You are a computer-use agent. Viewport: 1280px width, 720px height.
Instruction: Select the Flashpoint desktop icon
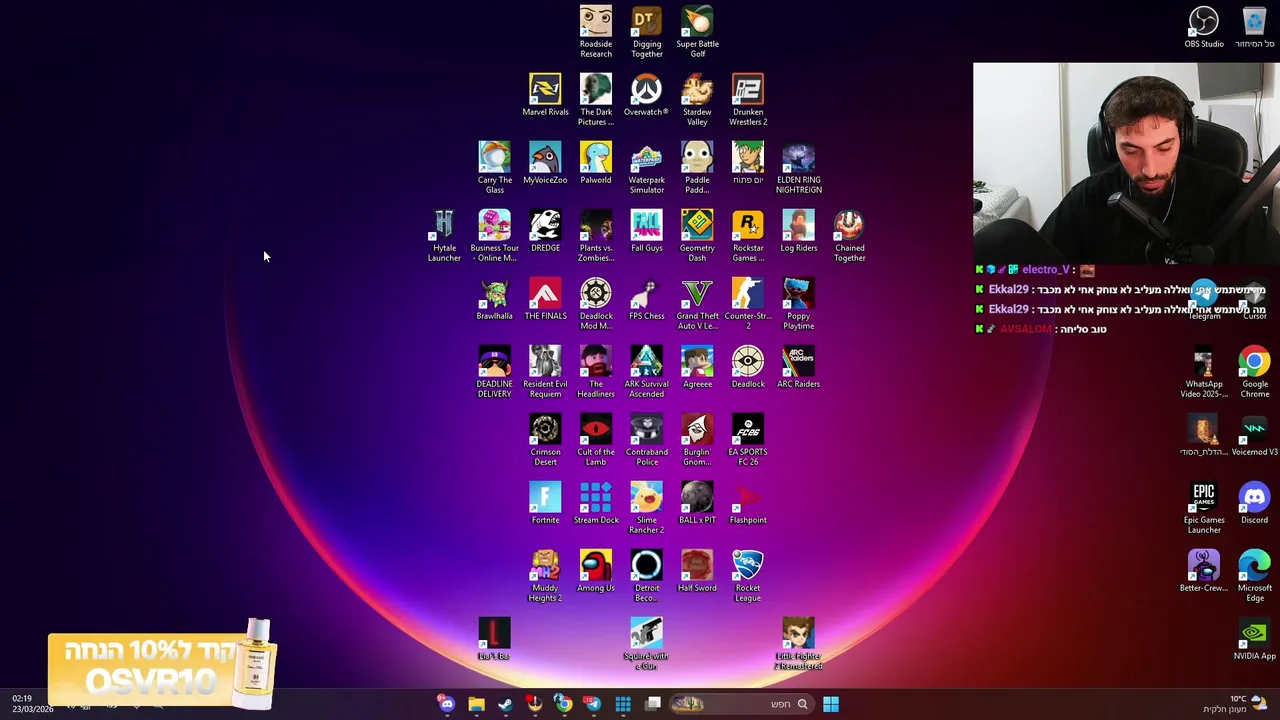pos(748,504)
